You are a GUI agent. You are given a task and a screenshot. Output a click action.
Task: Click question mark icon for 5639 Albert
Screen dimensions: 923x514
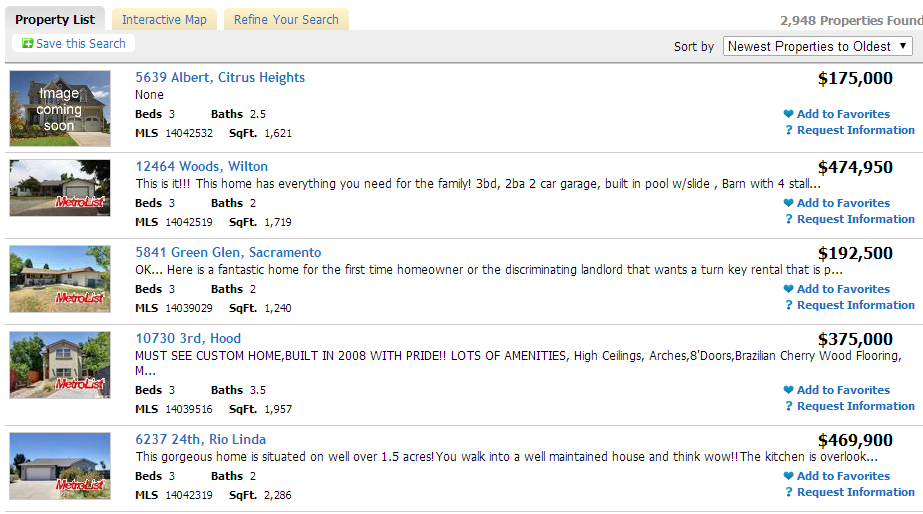click(788, 131)
